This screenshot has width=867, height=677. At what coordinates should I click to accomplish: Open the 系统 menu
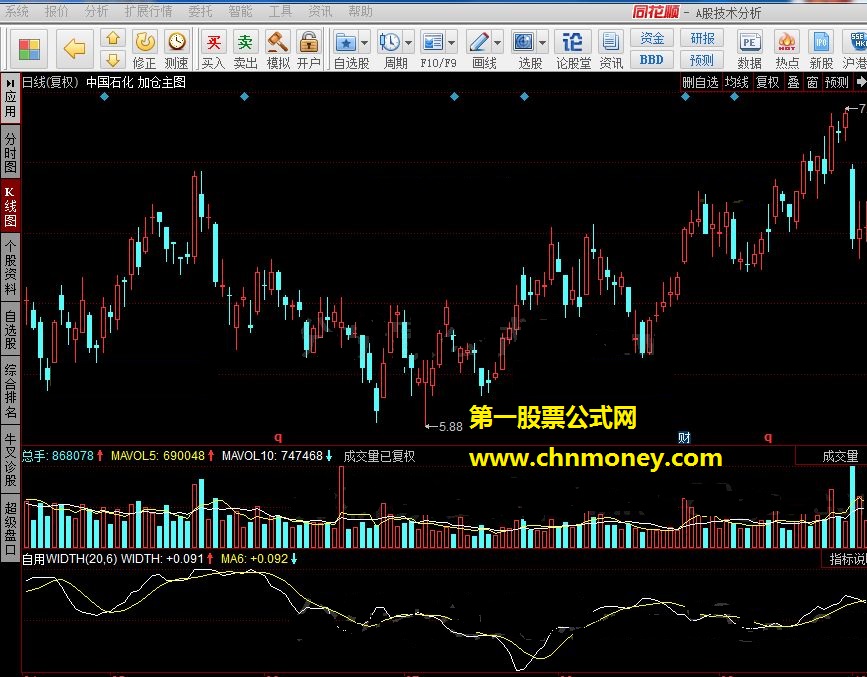click(17, 11)
